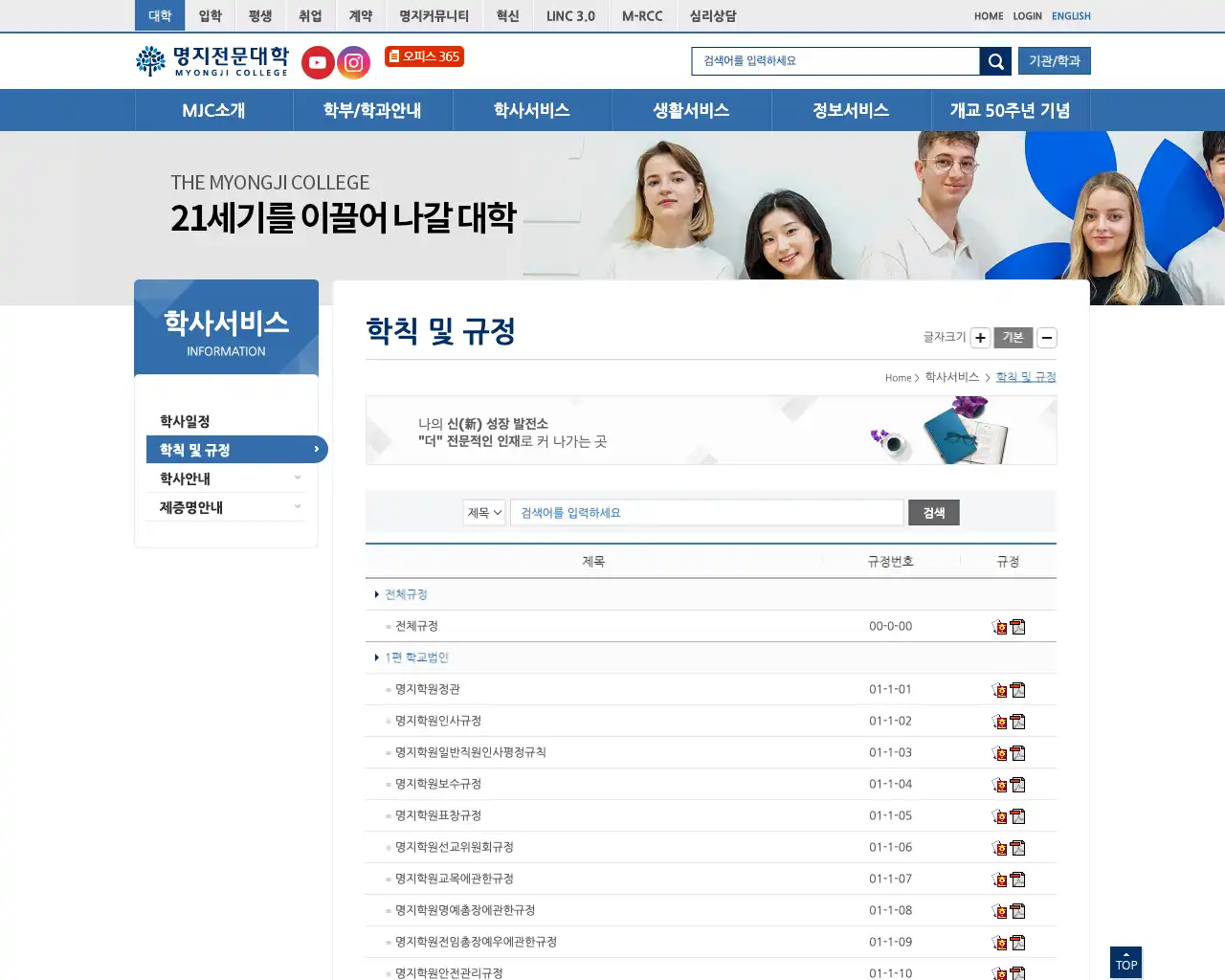
Task: Switch to the ENGLISH site
Action: point(1071,16)
